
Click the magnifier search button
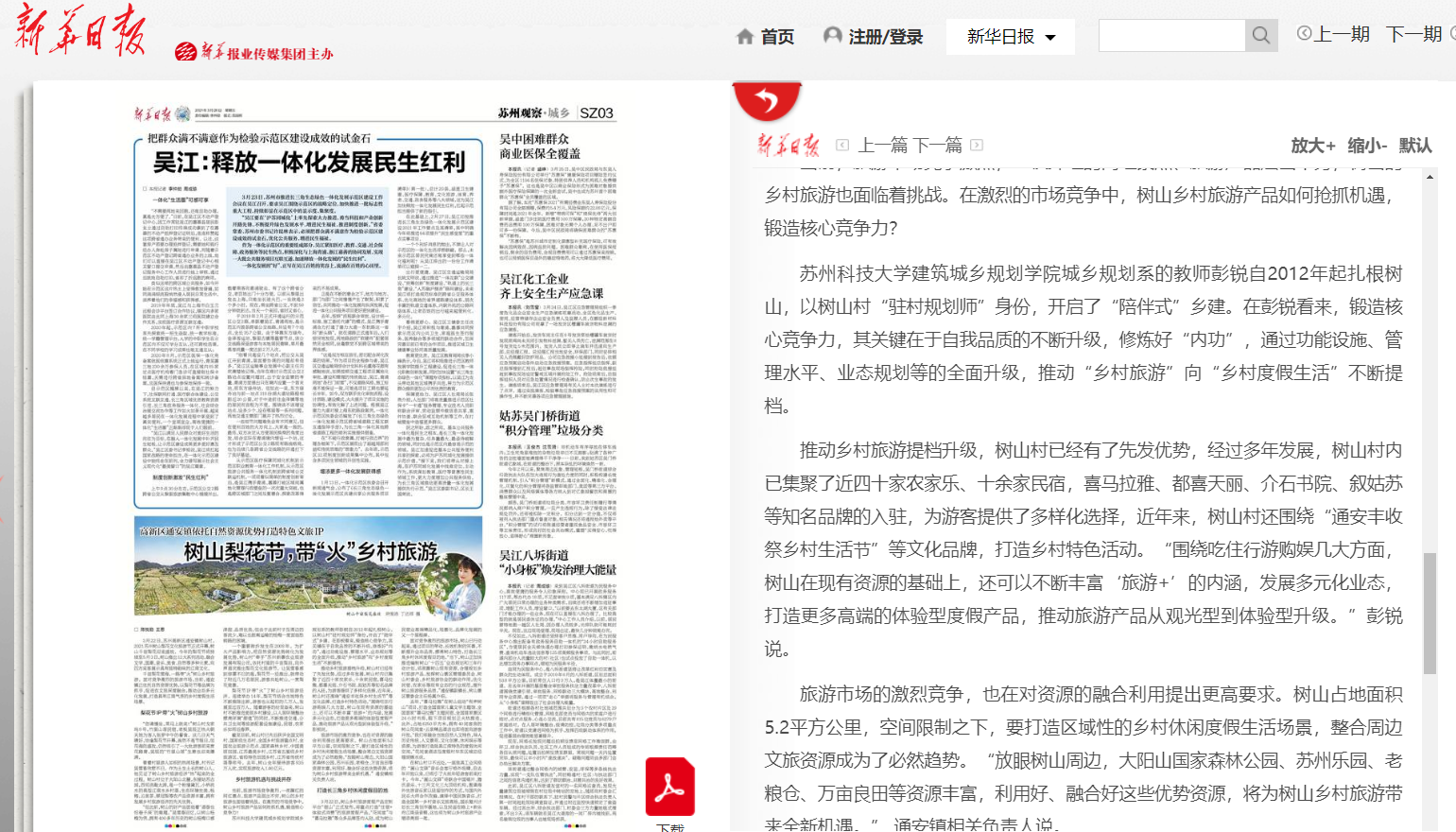pyautogui.click(x=1261, y=36)
